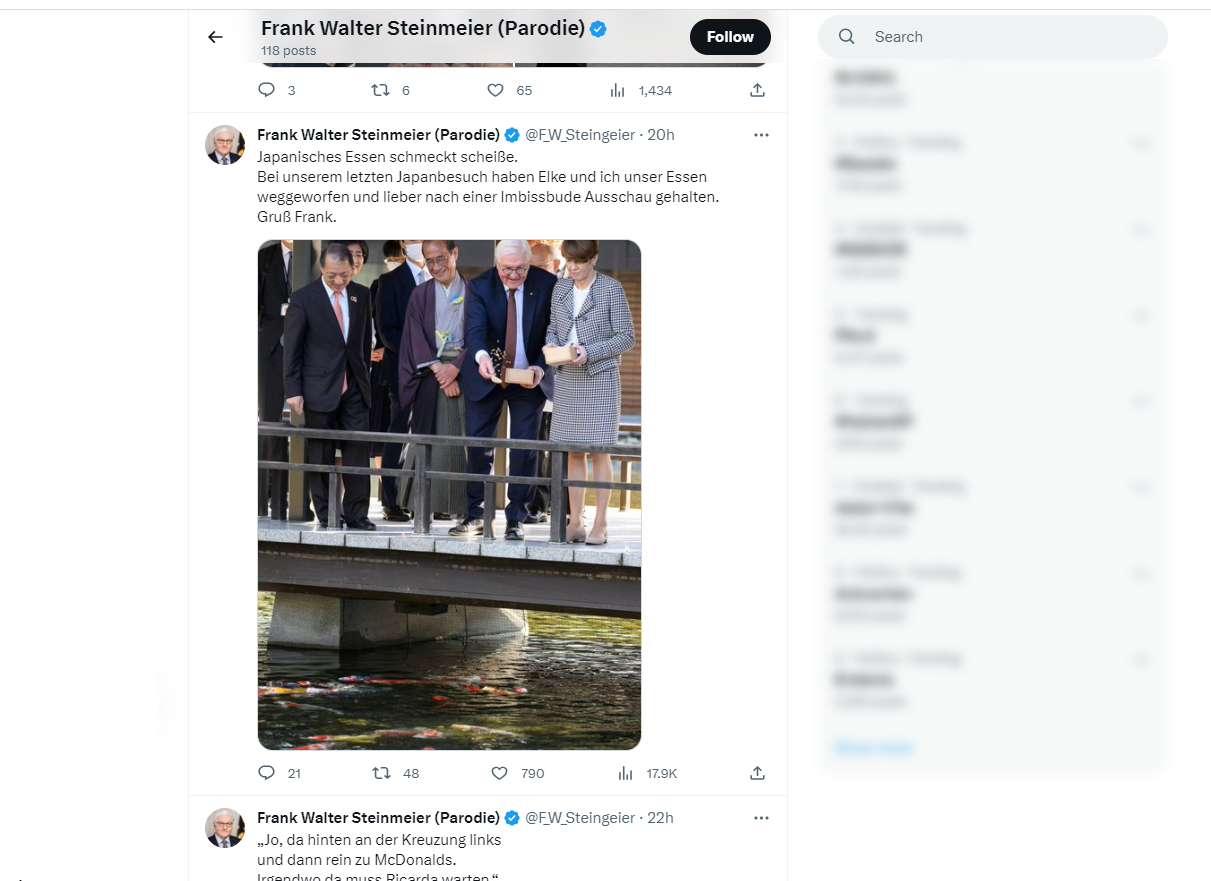Click Show more under trending list
Viewport: 1211px width, 881px height.
click(x=874, y=747)
